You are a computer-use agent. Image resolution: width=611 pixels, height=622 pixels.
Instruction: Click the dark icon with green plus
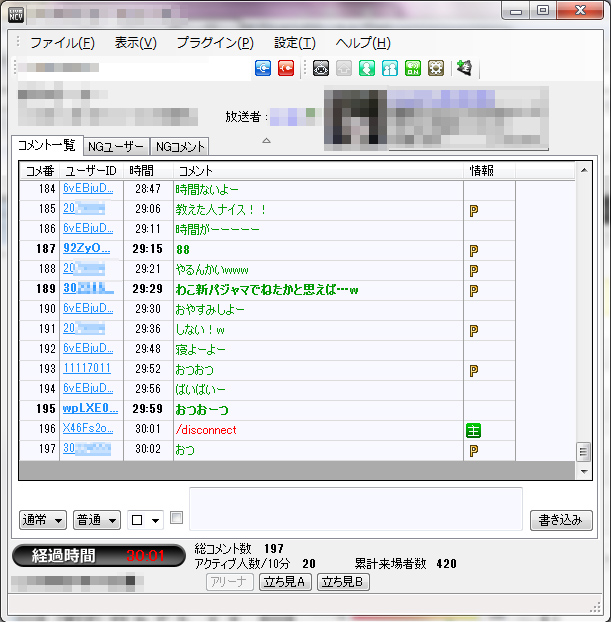[464, 69]
